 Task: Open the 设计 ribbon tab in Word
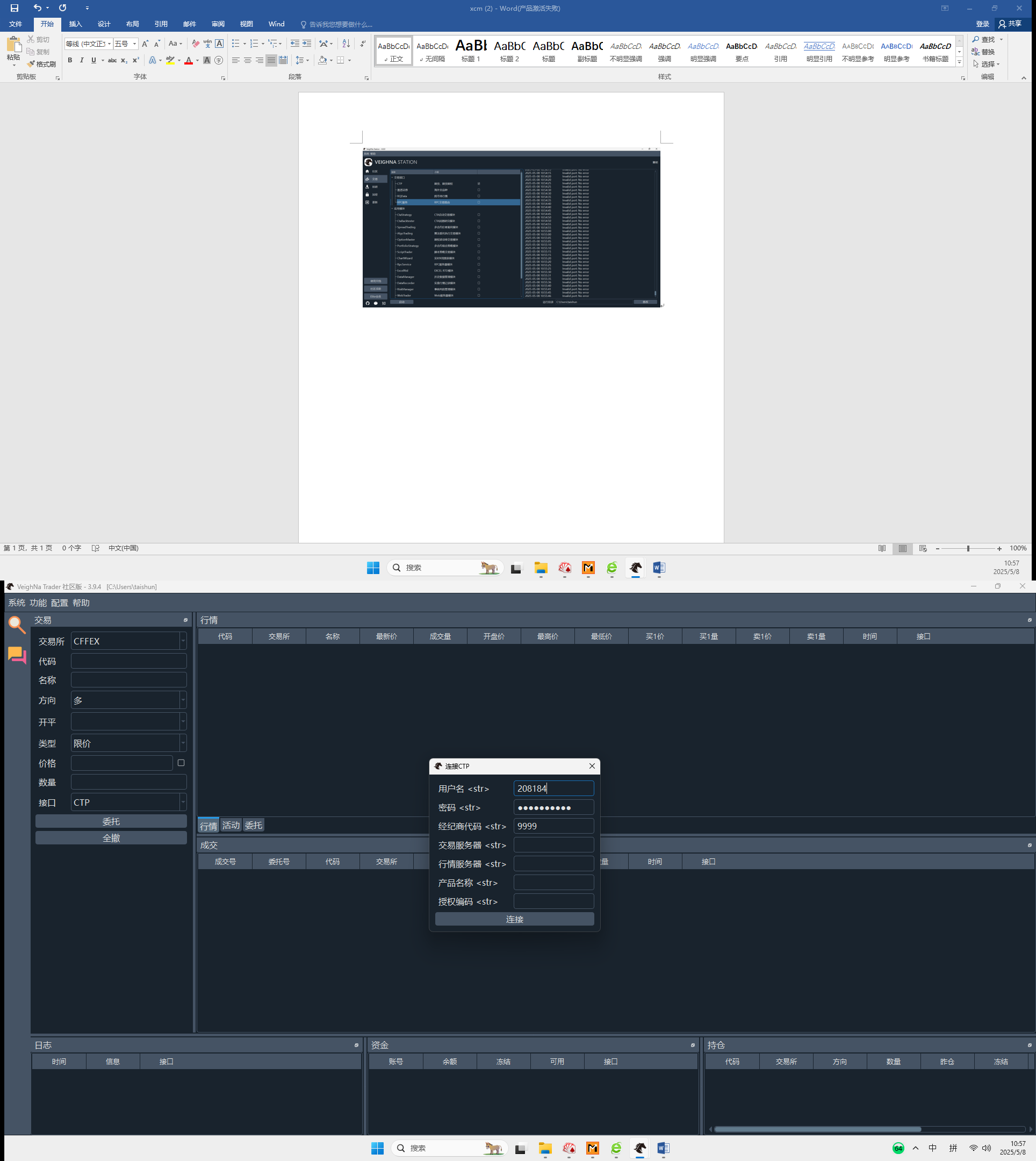104,24
